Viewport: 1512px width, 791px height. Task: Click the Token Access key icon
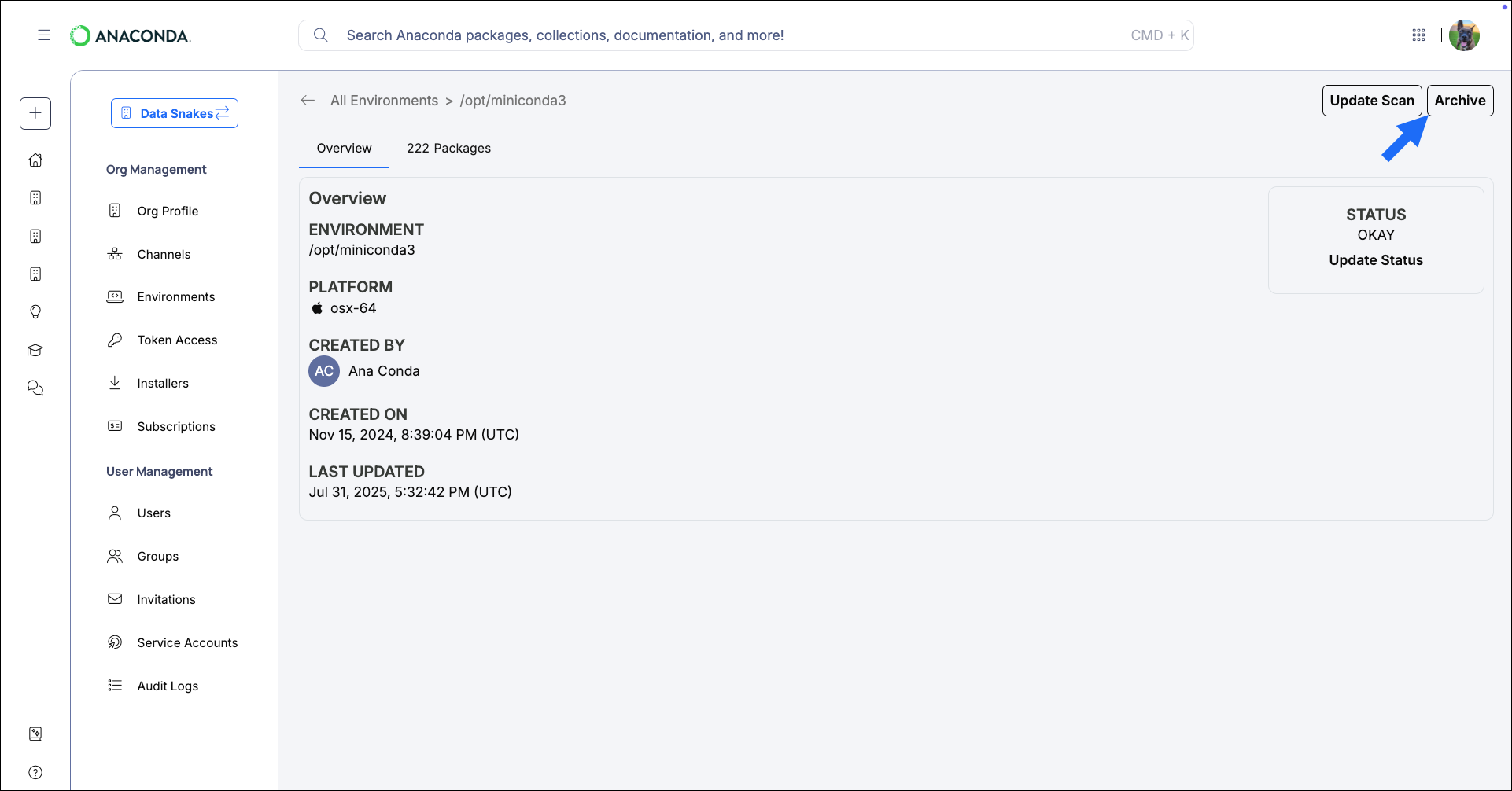(115, 340)
